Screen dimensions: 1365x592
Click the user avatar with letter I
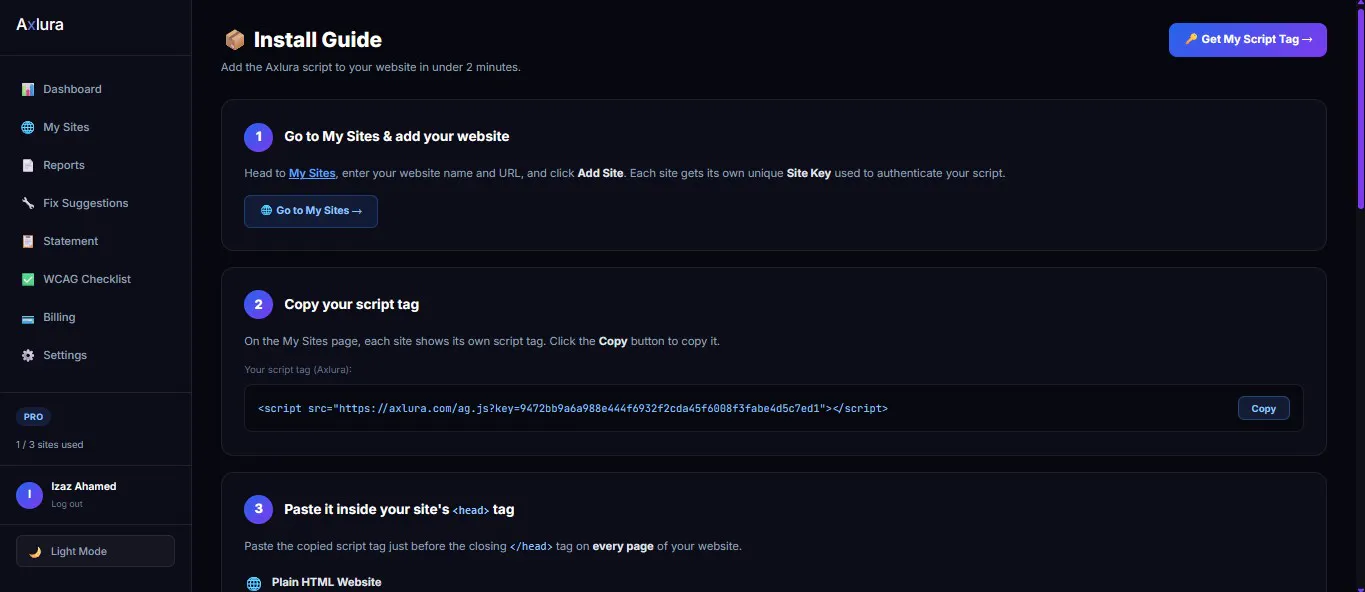[x=30, y=494]
